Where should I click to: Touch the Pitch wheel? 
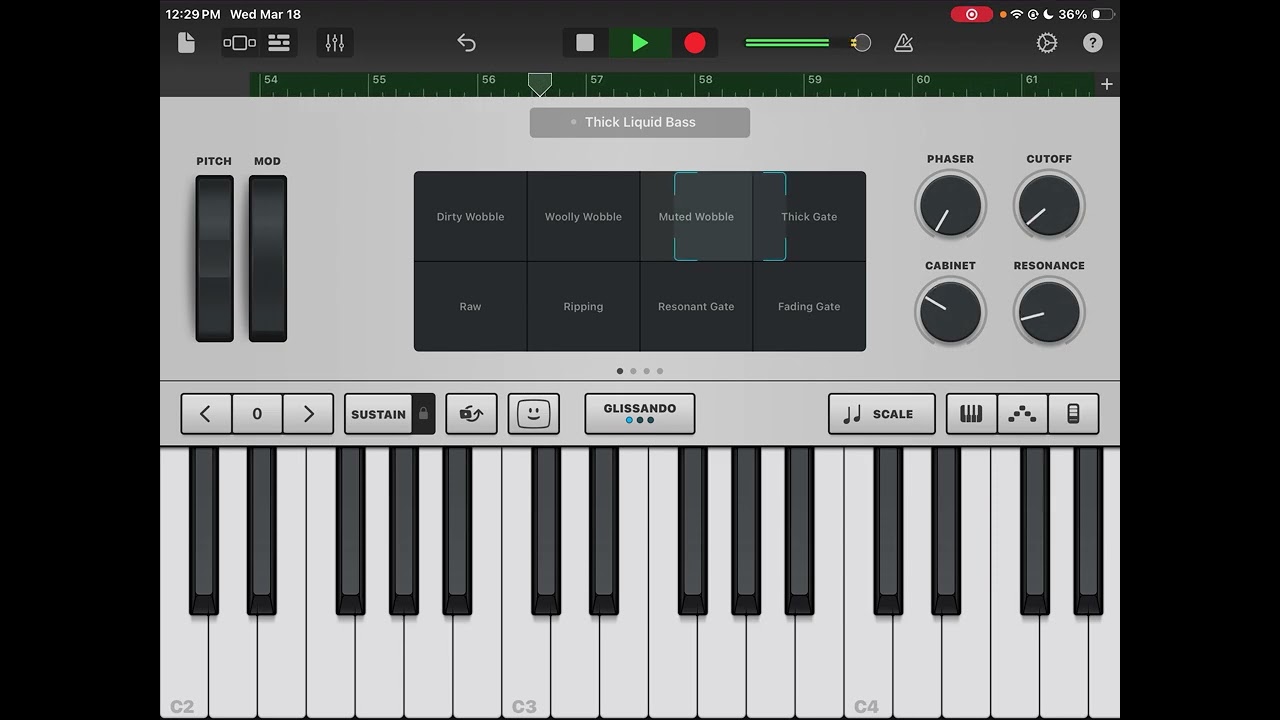(x=214, y=258)
